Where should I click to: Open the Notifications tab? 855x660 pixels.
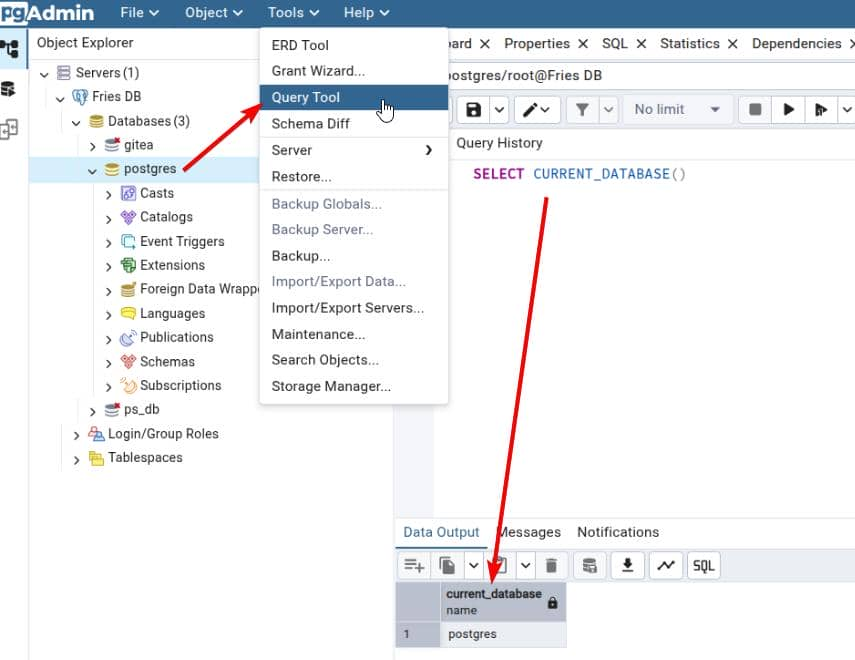tap(617, 532)
